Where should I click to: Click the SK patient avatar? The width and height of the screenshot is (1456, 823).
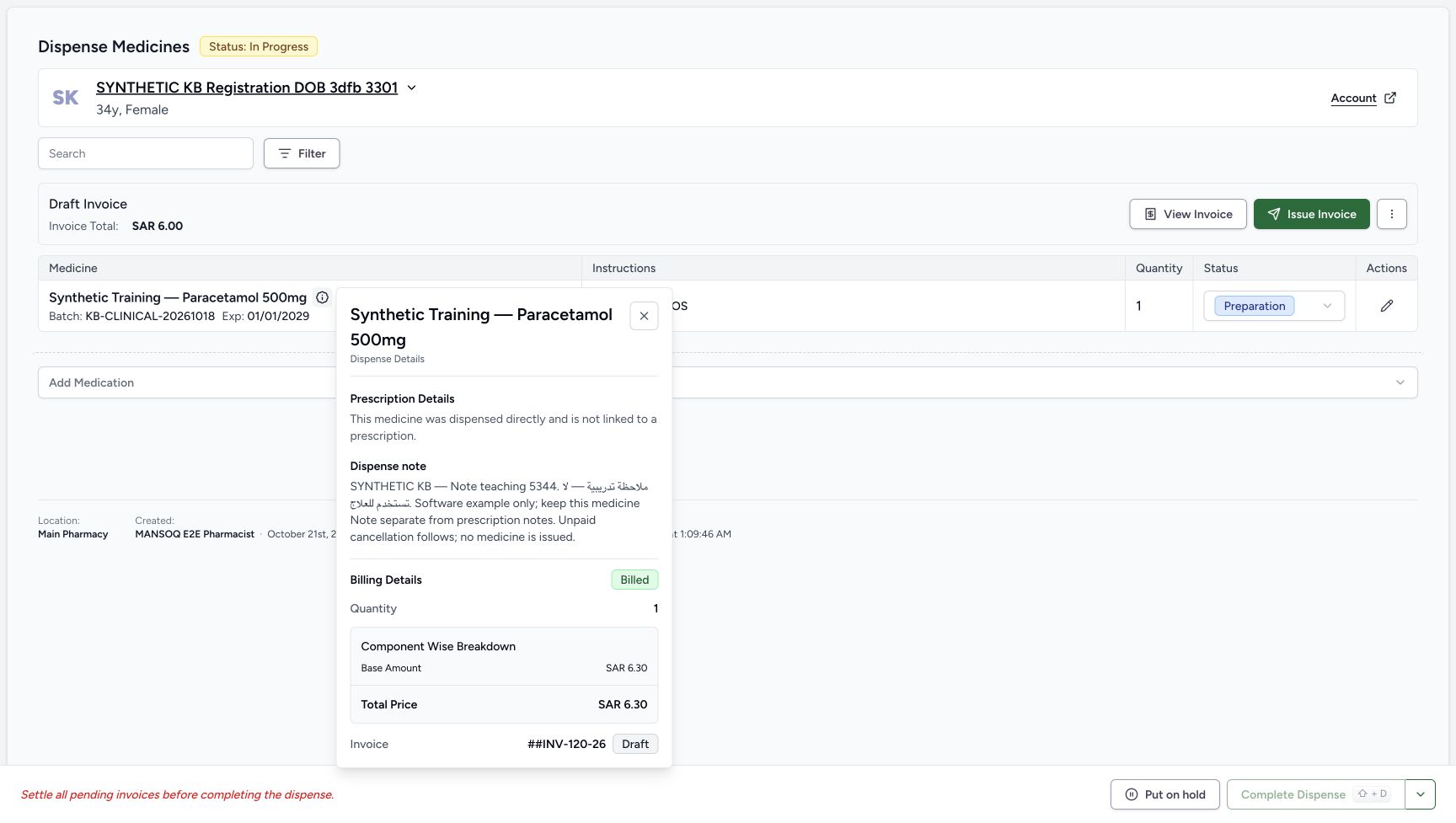pyautogui.click(x=66, y=98)
